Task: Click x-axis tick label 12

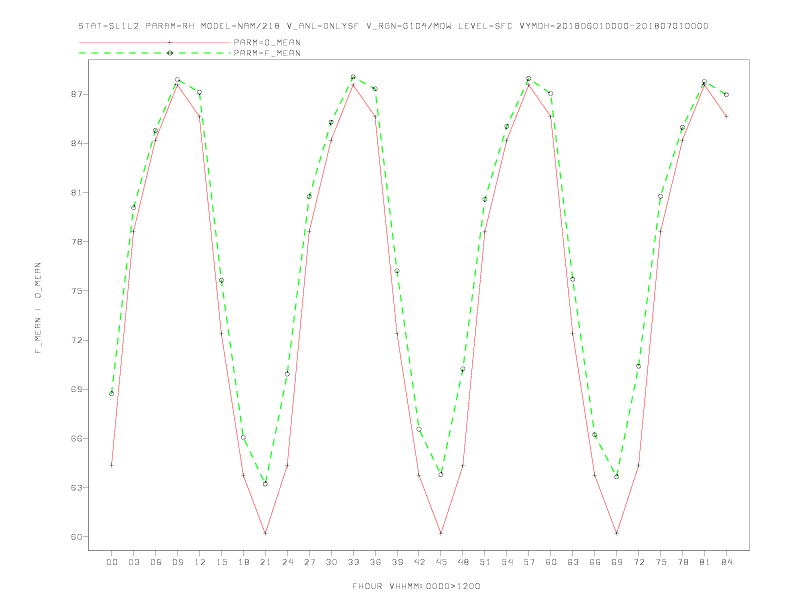Action: tap(200, 562)
